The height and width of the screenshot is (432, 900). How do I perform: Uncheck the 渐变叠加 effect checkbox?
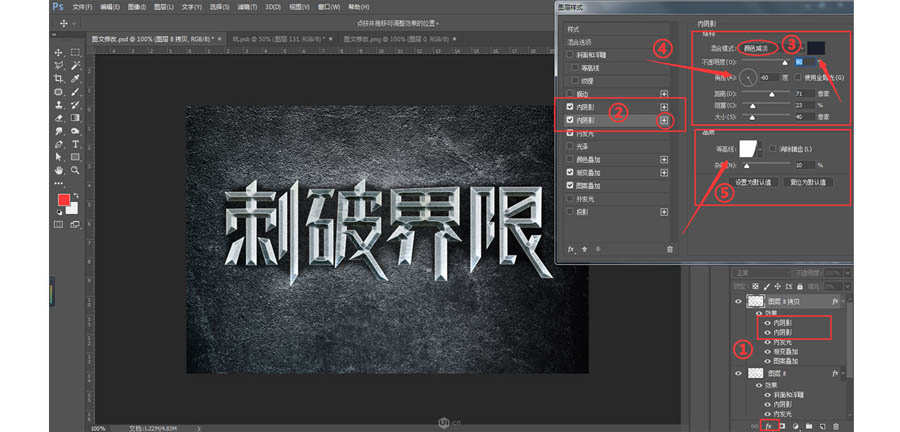(x=570, y=172)
